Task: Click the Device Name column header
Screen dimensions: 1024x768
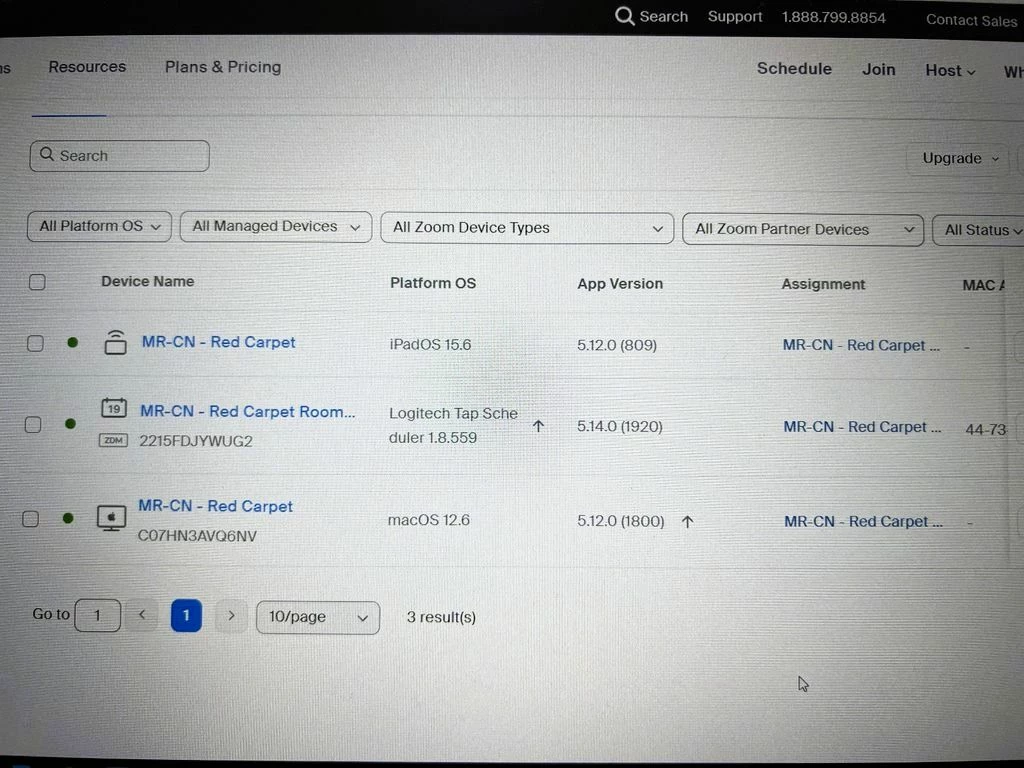Action: [x=148, y=281]
